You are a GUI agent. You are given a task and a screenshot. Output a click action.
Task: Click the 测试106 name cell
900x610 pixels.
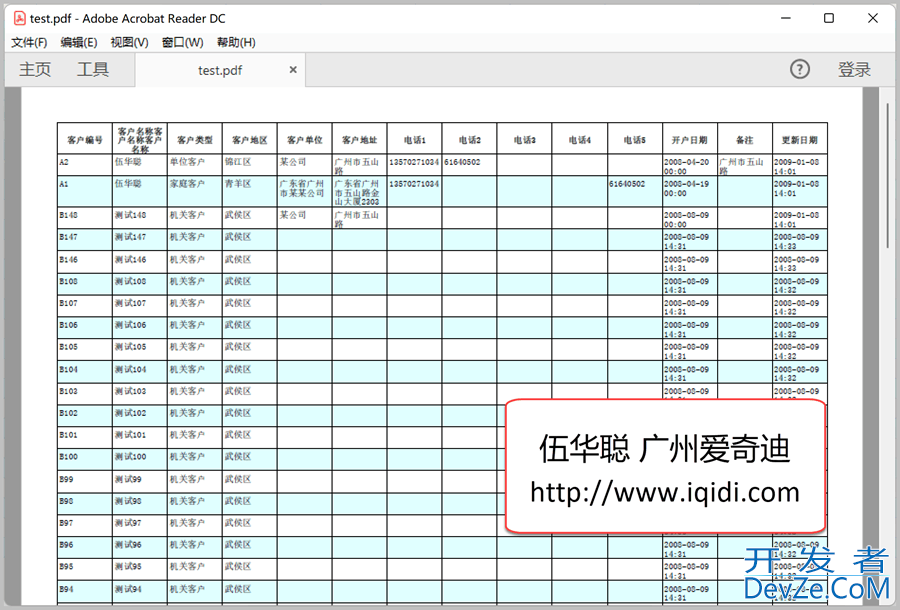point(140,327)
